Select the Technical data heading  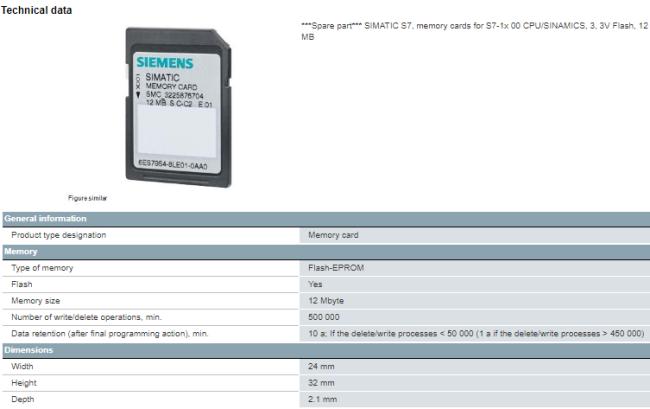(36, 10)
